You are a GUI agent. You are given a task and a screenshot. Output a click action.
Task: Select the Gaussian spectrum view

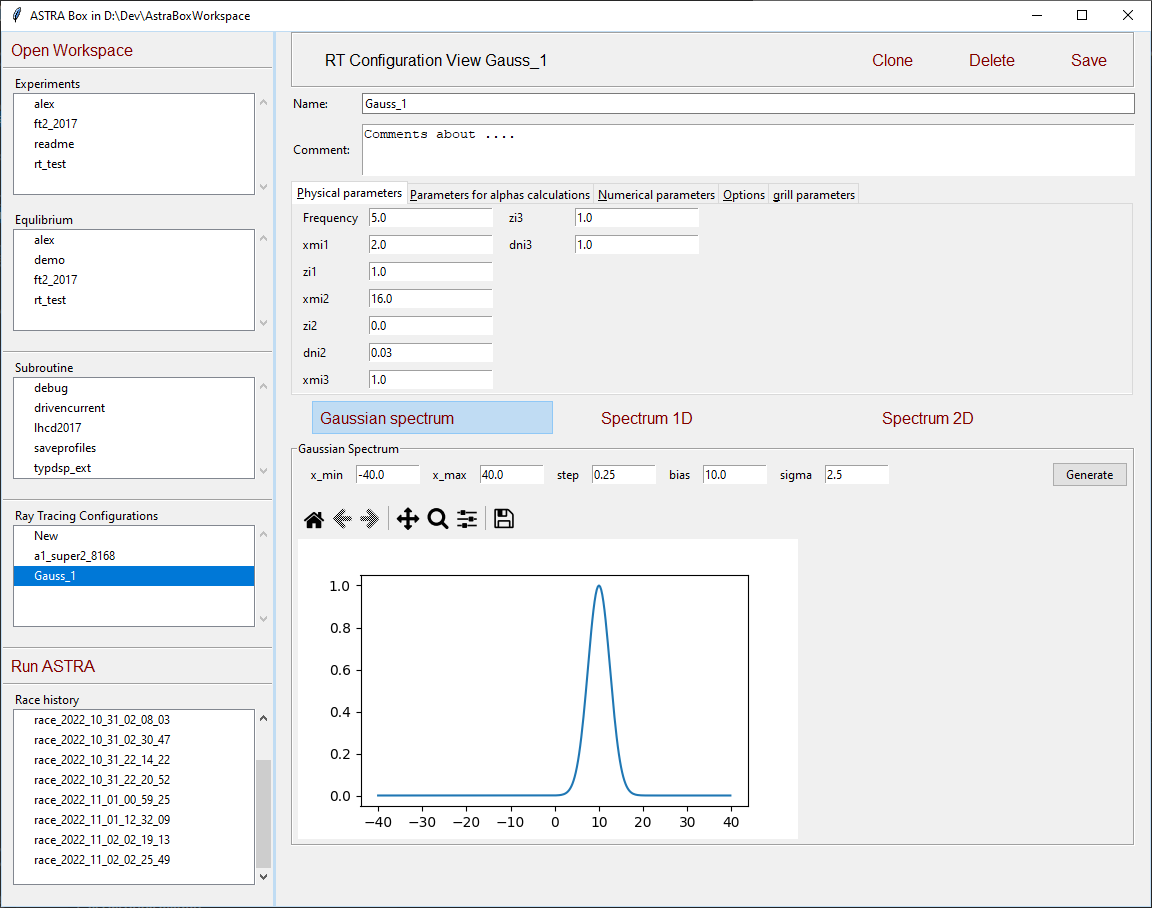pyautogui.click(x=432, y=418)
